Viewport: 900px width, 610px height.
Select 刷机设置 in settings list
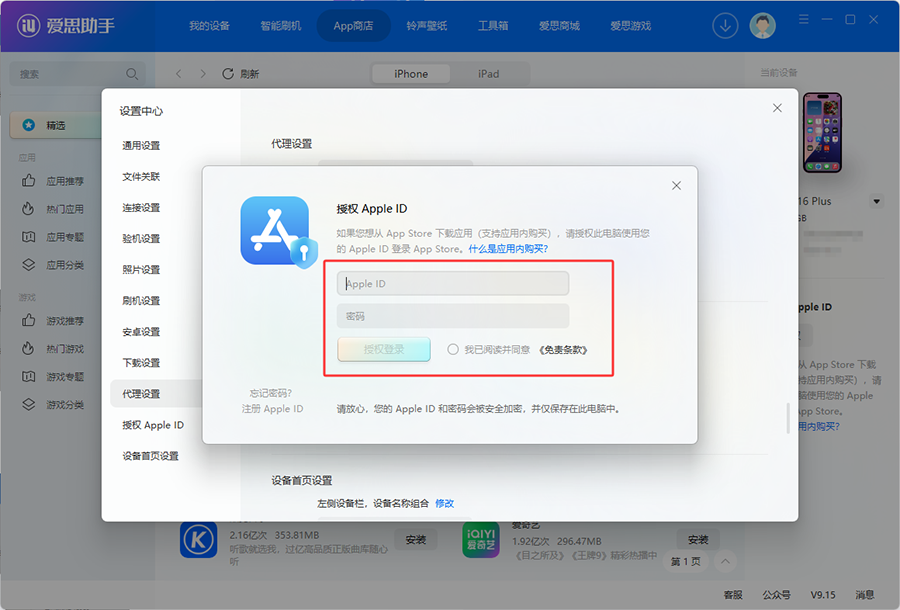point(141,301)
